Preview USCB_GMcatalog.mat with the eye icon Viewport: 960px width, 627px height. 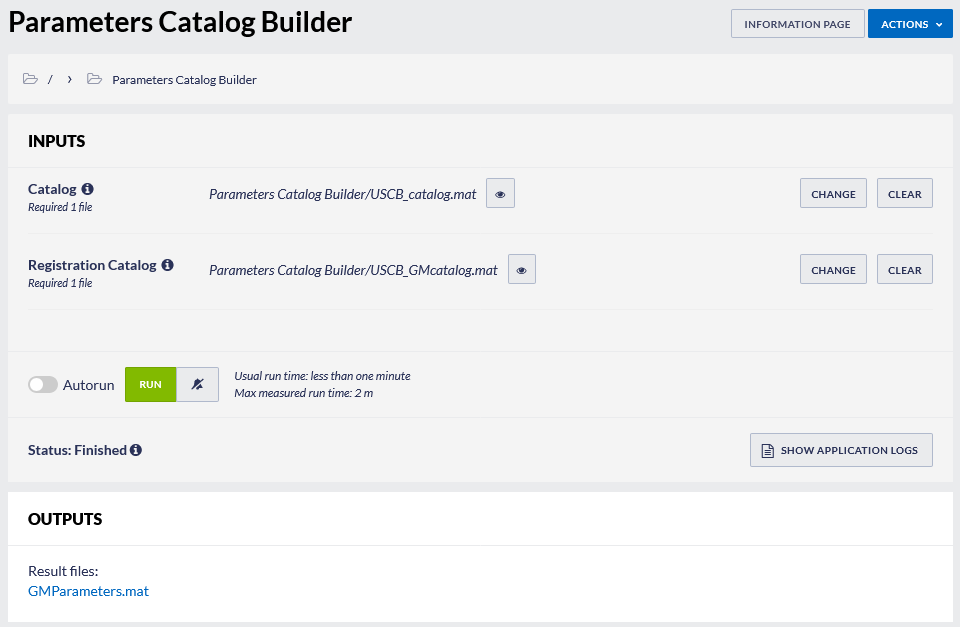(522, 269)
